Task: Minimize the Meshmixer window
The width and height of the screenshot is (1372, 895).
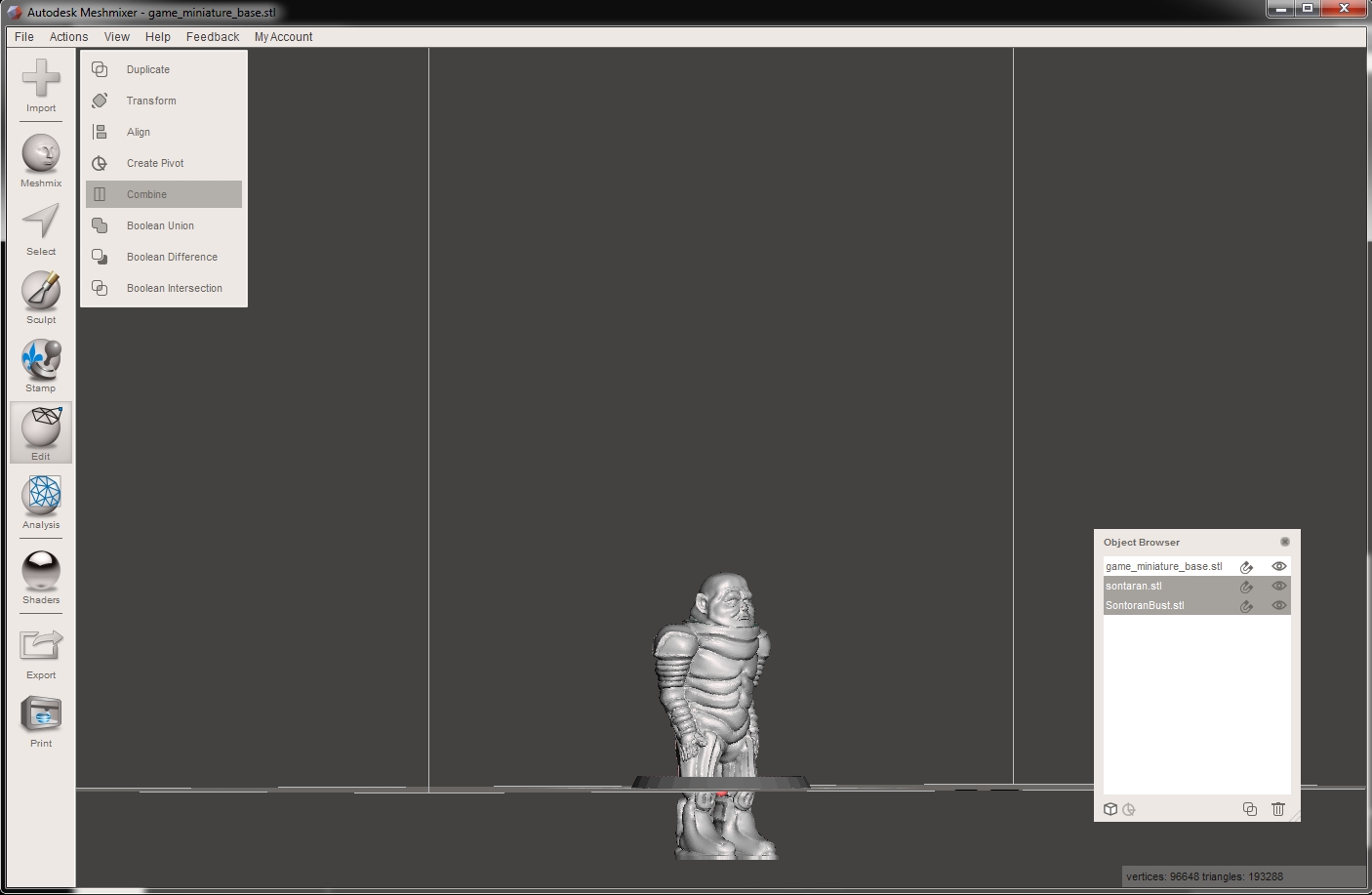Action: 1279,9
